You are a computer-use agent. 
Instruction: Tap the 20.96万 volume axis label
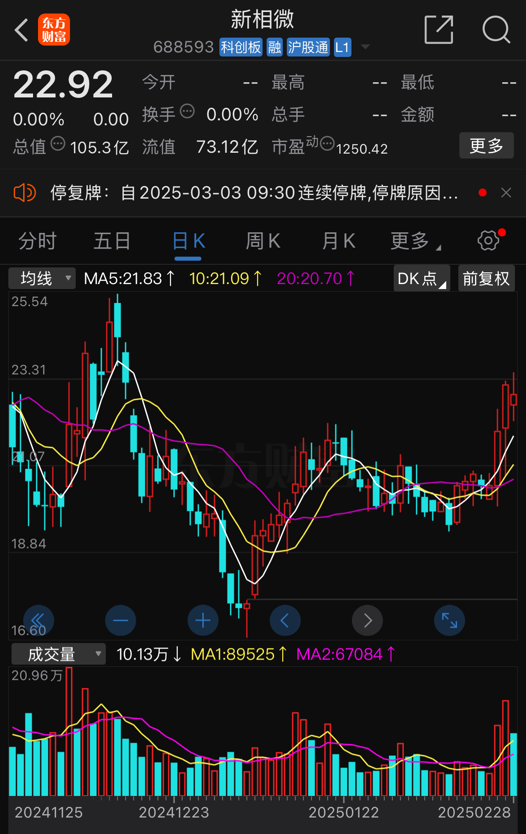(37, 675)
